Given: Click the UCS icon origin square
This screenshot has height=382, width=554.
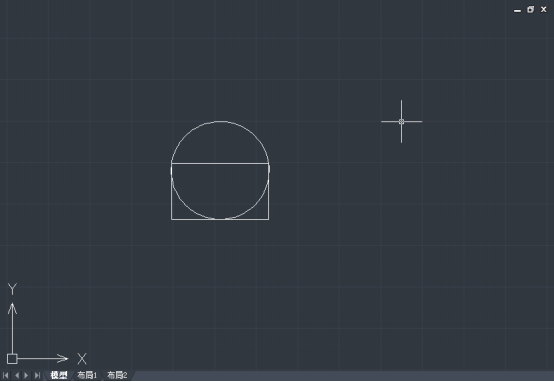Looking at the screenshot, I should (12, 359).
